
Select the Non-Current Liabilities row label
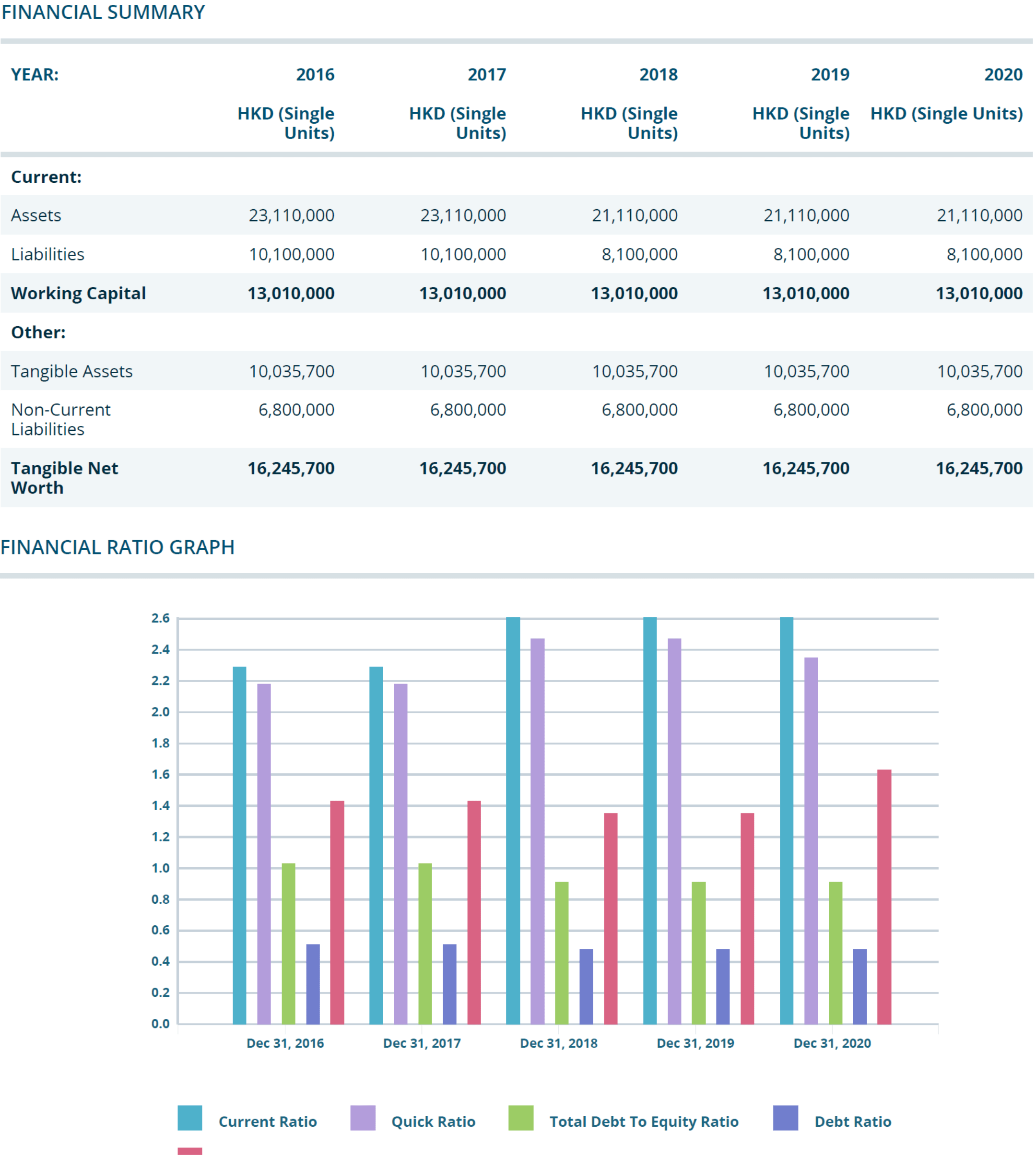point(61,420)
